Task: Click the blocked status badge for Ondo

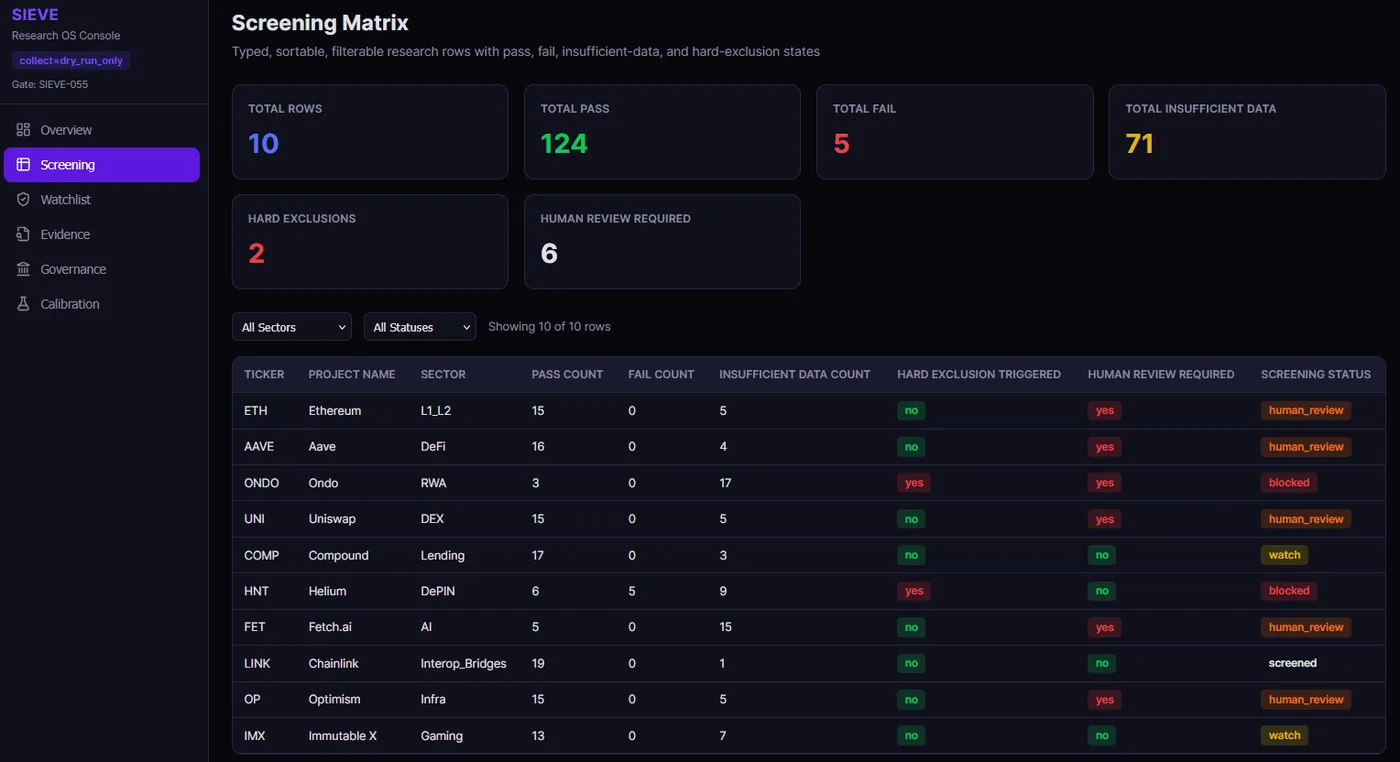Action: [x=1289, y=483]
